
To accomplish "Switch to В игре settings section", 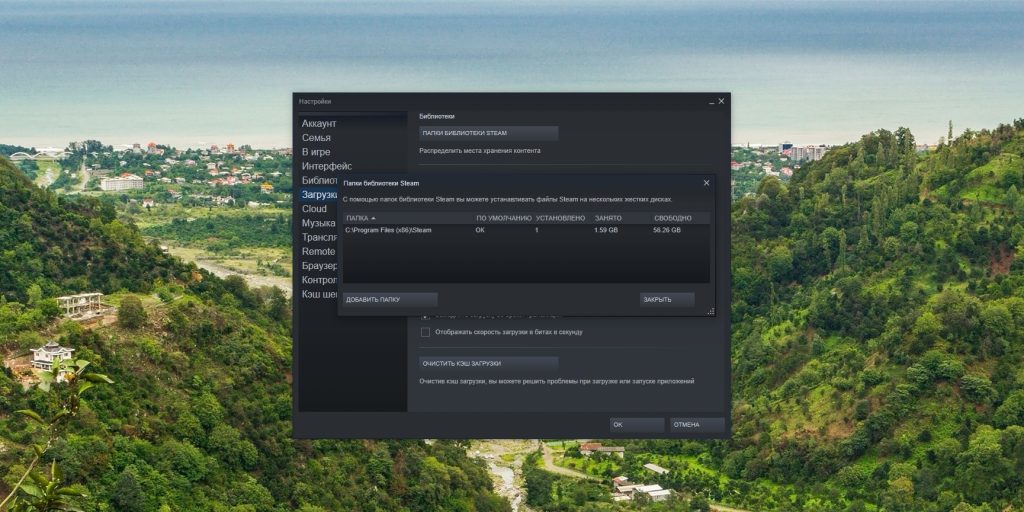I will click(x=316, y=152).
